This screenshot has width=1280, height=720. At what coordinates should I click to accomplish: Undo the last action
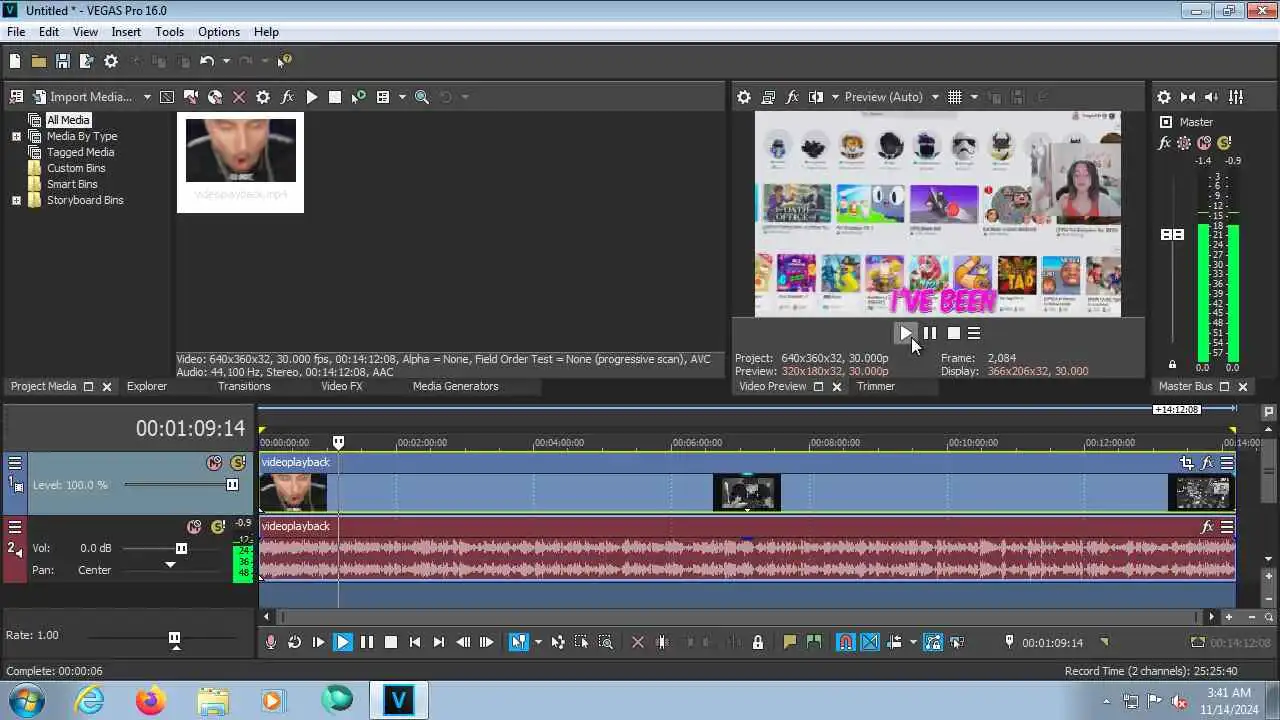[207, 61]
